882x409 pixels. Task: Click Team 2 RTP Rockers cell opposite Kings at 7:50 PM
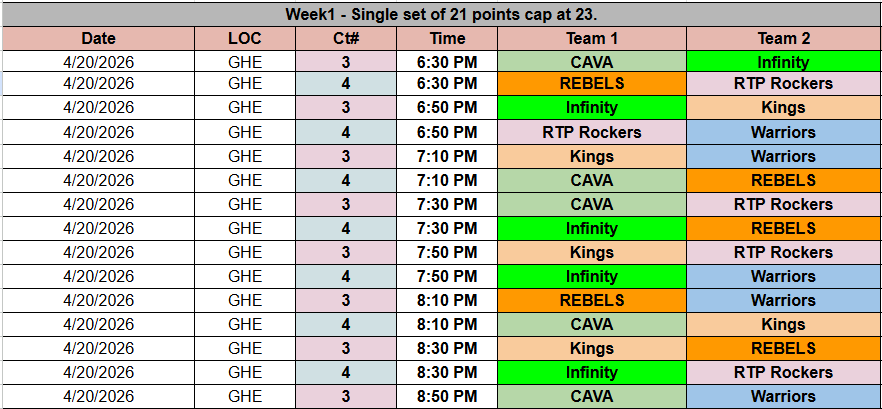click(783, 252)
